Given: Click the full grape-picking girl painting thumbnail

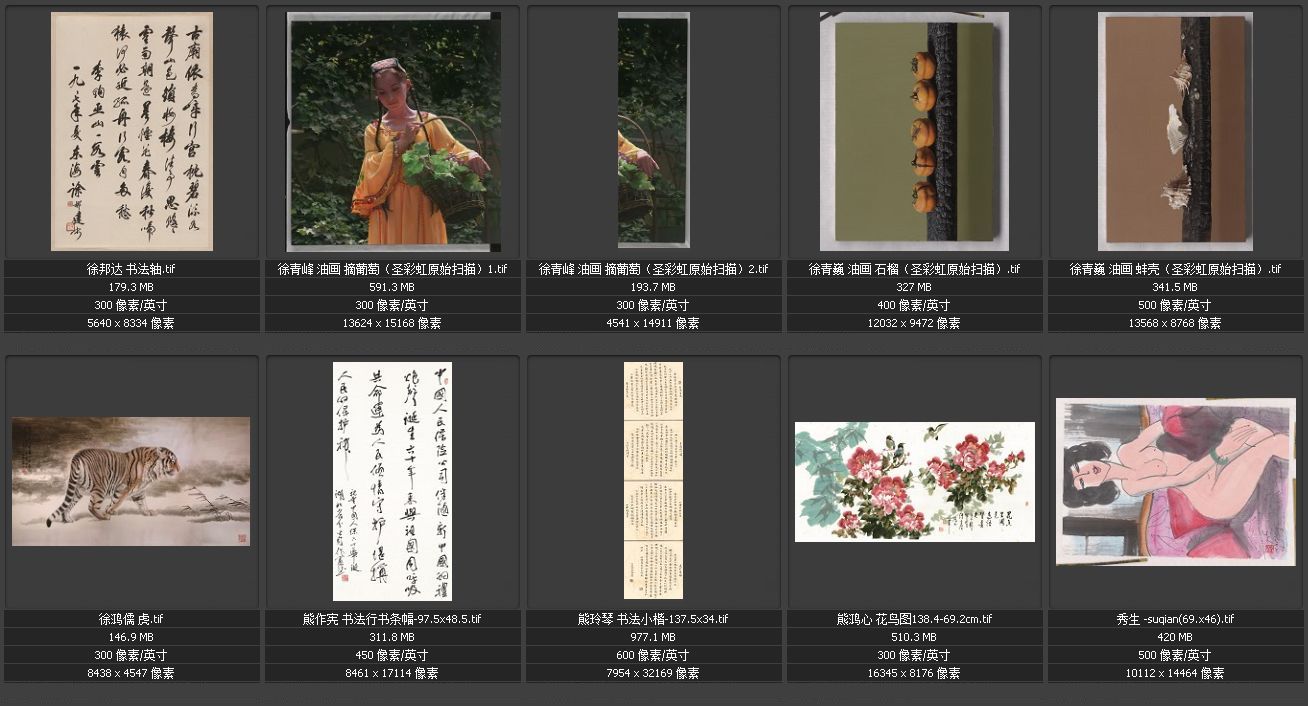Looking at the screenshot, I should (392, 131).
